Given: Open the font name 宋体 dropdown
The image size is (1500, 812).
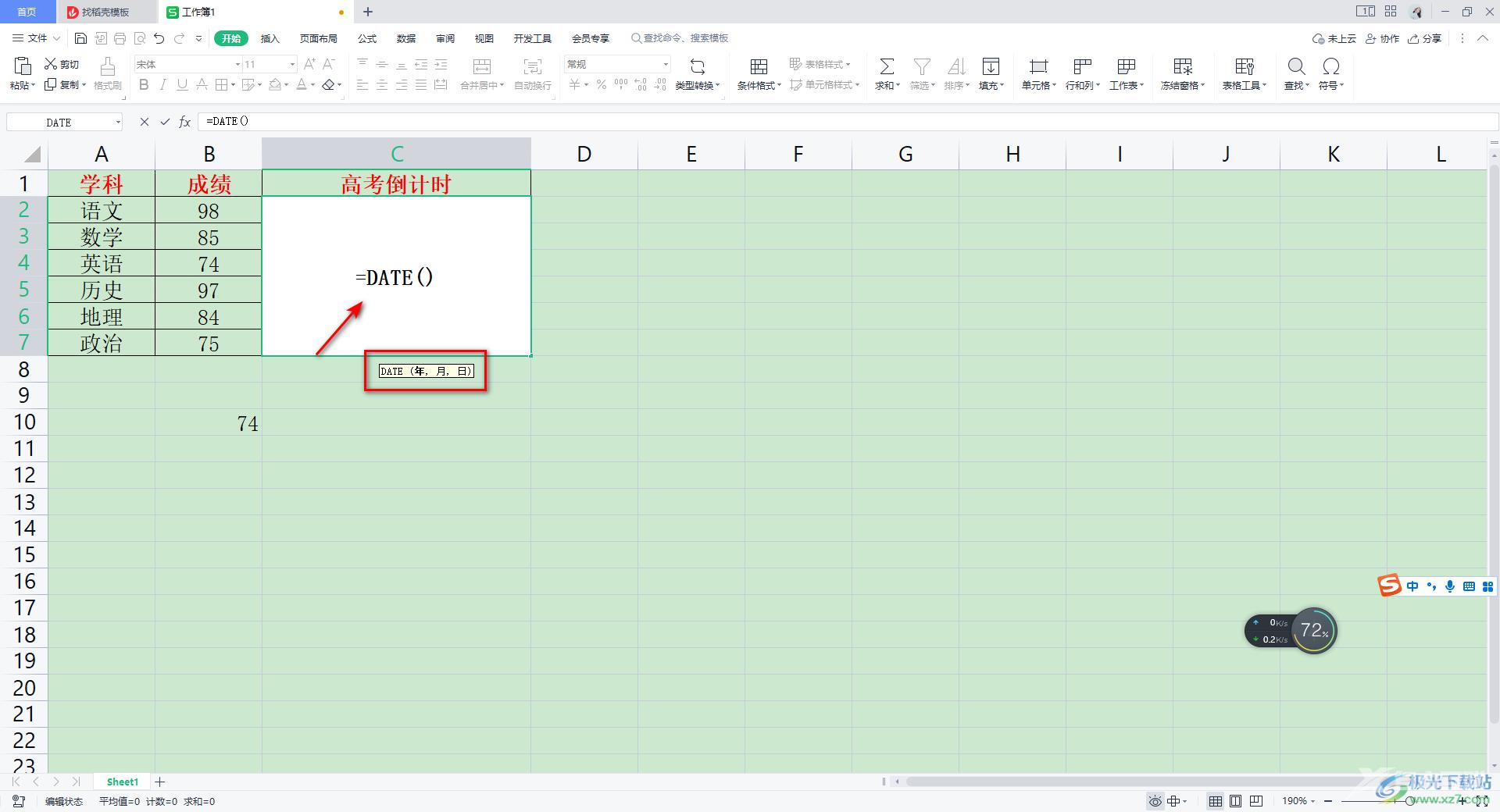Looking at the screenshot, I should pyautogui.click(x=237, y=64).
